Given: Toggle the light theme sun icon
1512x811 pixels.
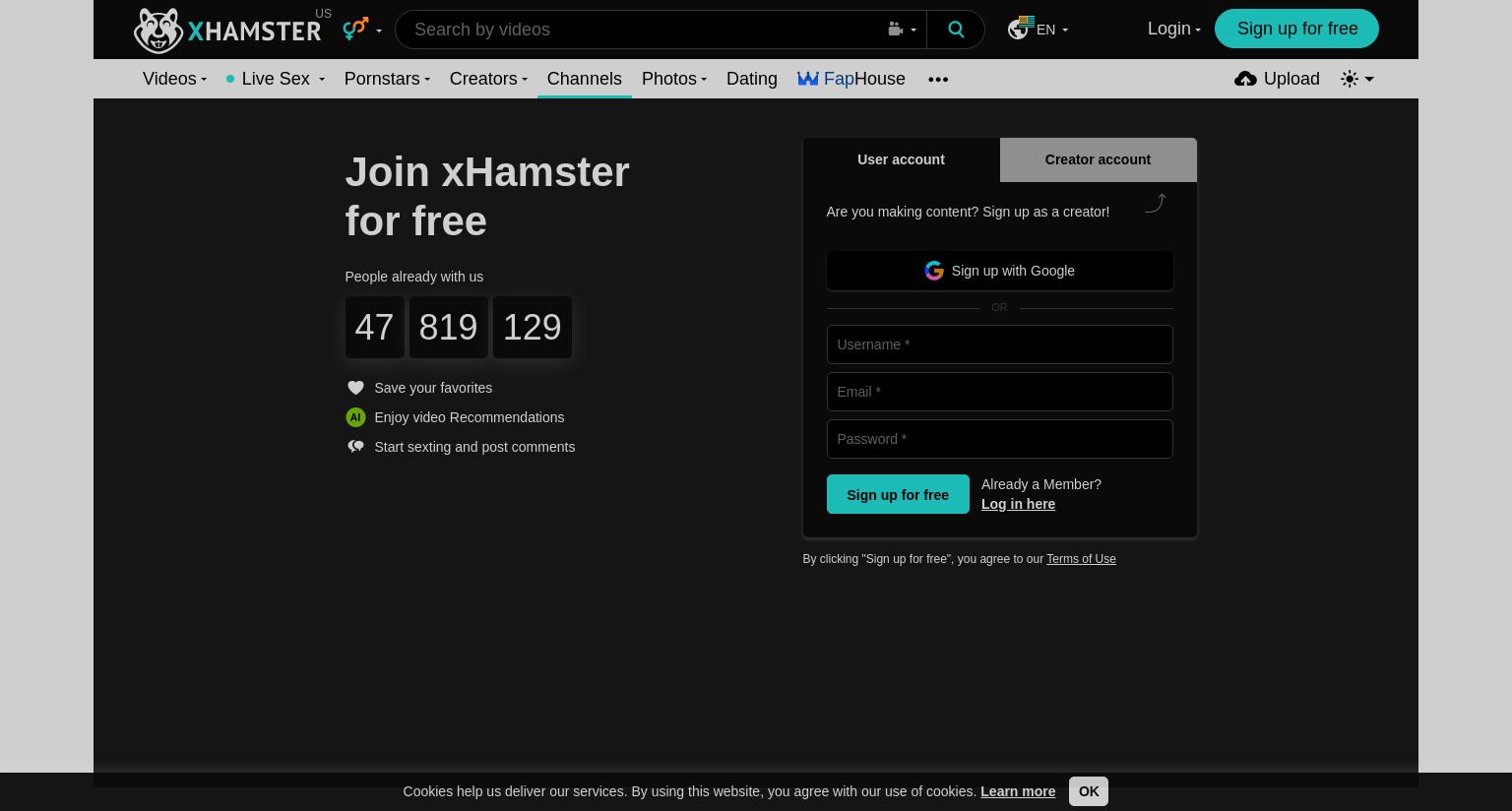Looking at the screenshot, I should [x=1350, y=79].
